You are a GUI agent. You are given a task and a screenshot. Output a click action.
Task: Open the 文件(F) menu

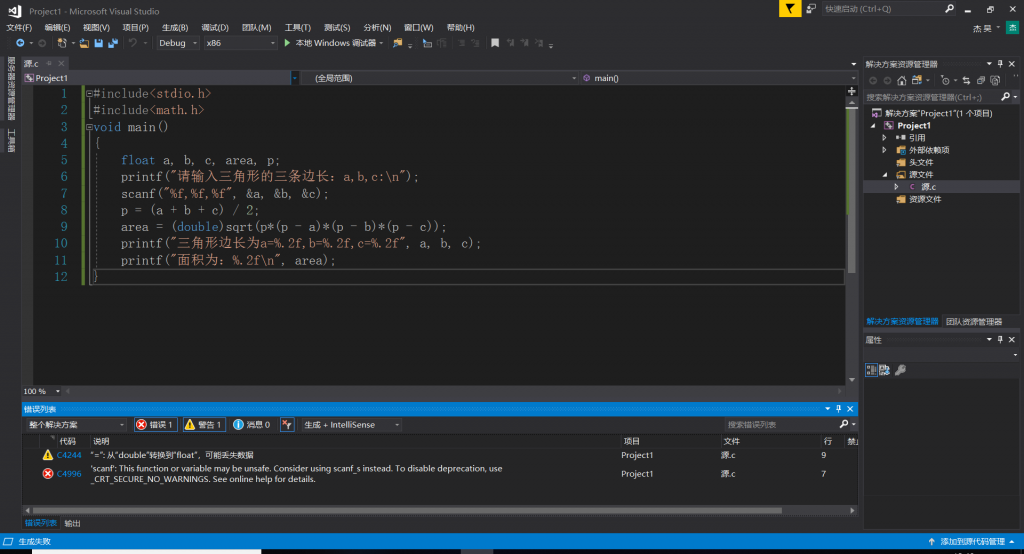tap(19, 27)
